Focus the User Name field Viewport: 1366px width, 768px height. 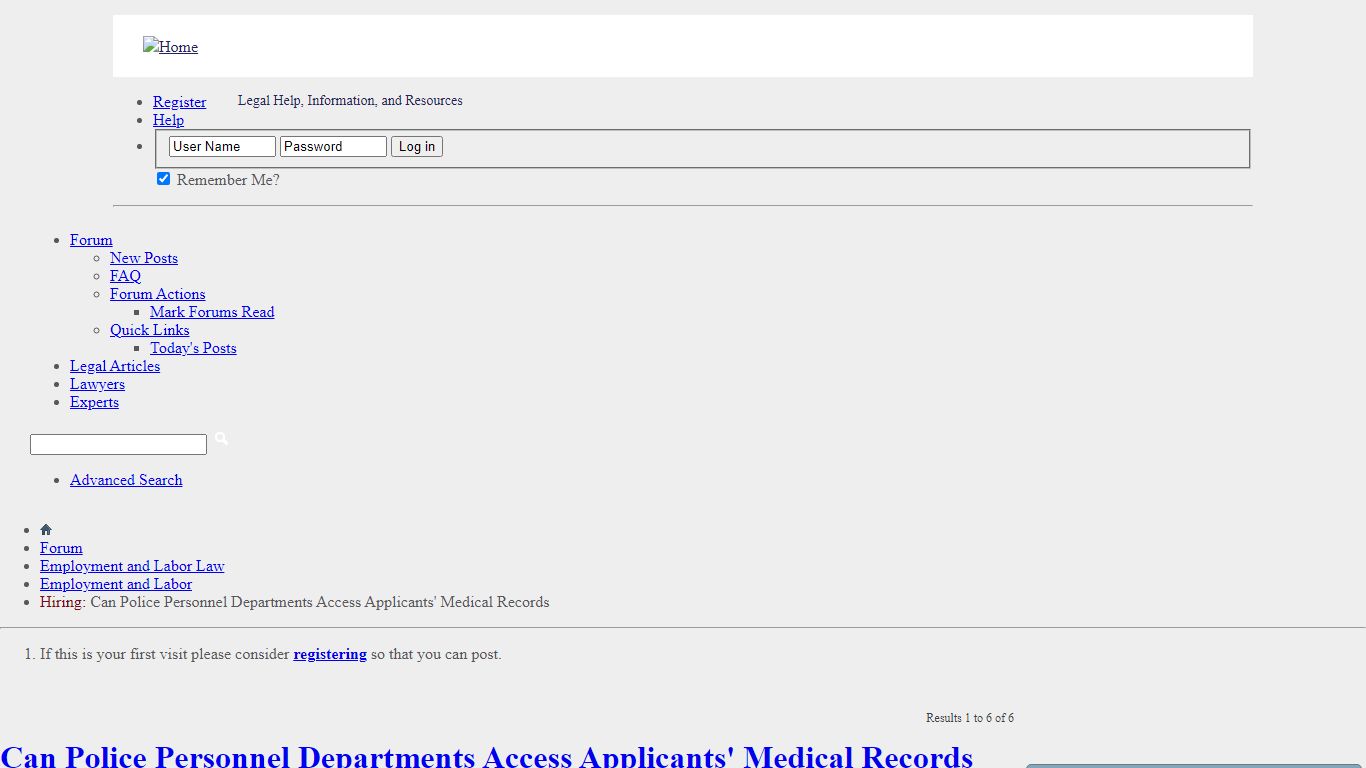(x=222, y=147)
